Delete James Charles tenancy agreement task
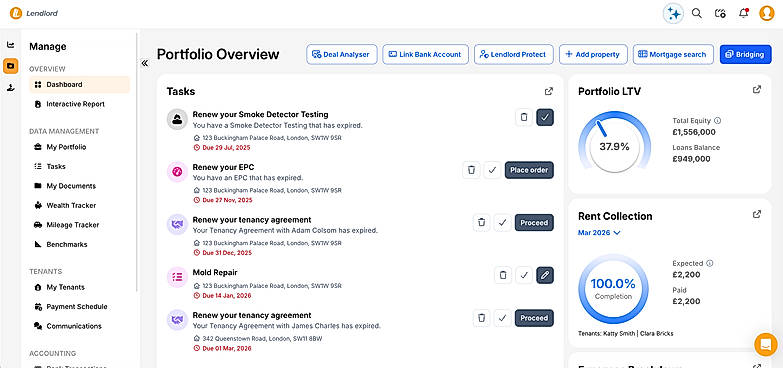 481,318
